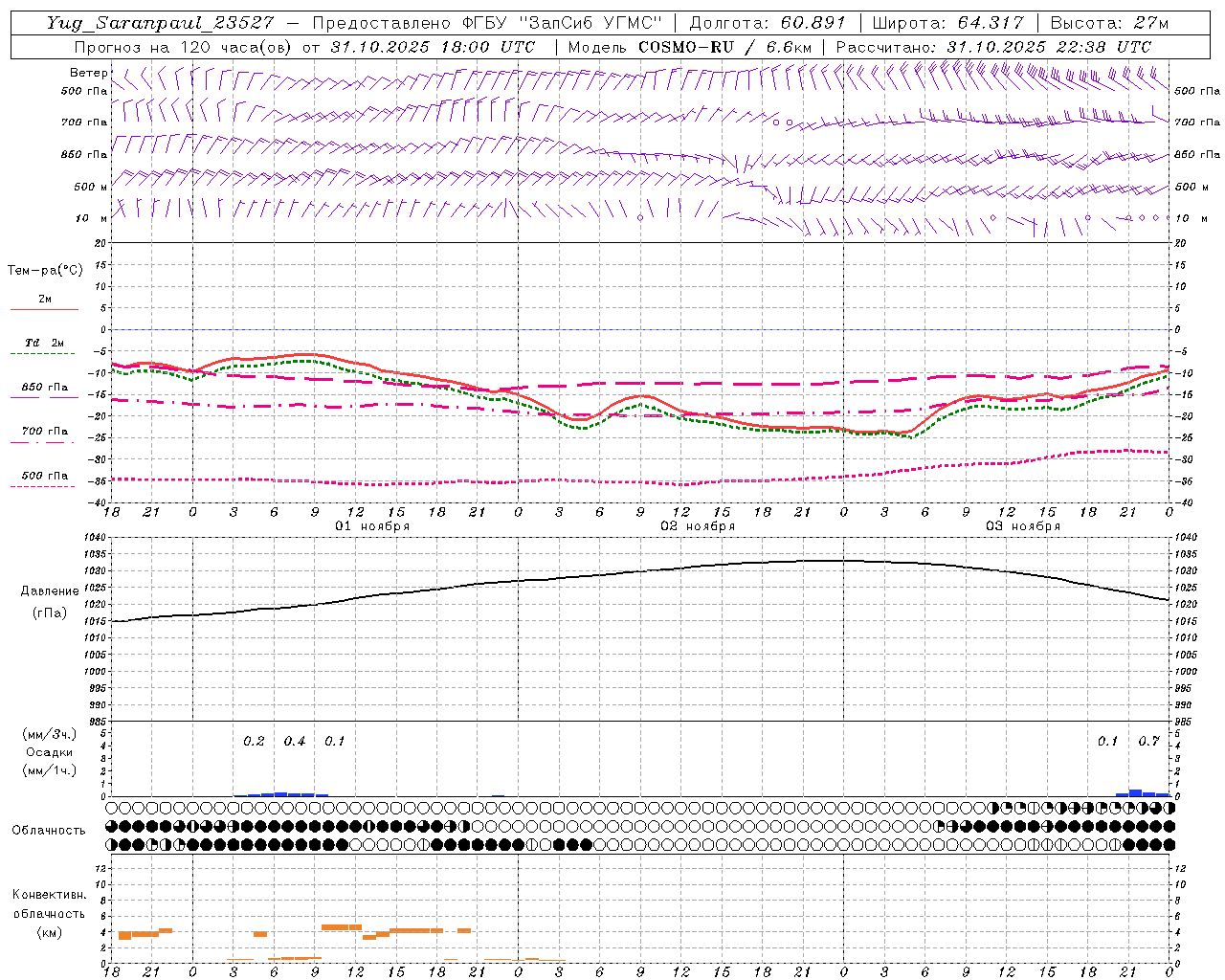The width and height of the screenshot is (1225, 980).
Task: Click the Конвективн. convective cloud label
Action: point(49,895)
